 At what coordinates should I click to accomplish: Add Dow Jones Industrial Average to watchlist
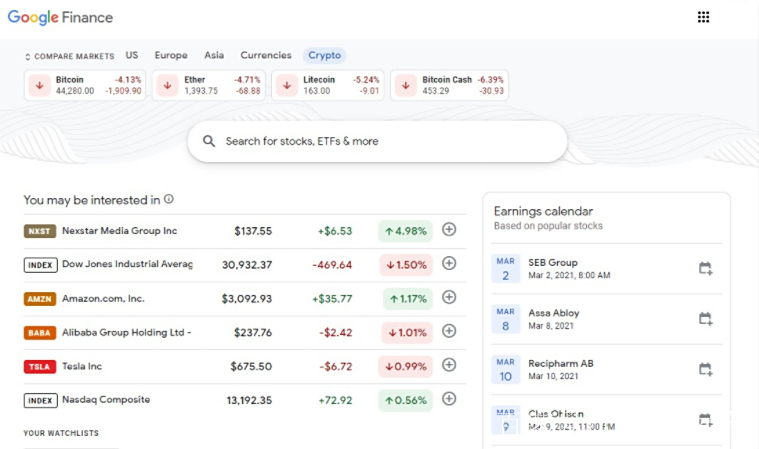click(x=449, y=264)
